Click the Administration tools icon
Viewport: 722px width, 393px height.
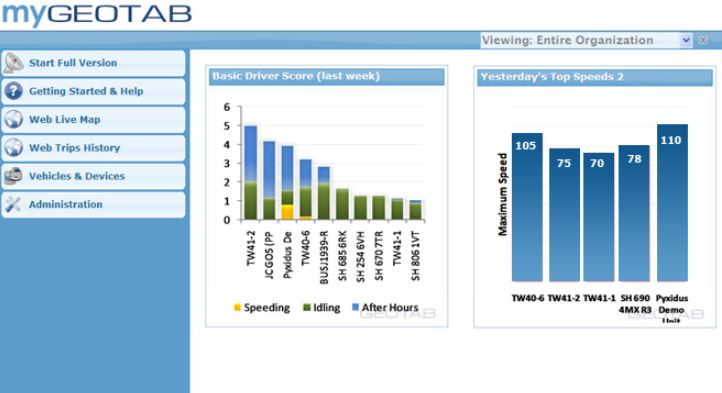pos(13,205)
